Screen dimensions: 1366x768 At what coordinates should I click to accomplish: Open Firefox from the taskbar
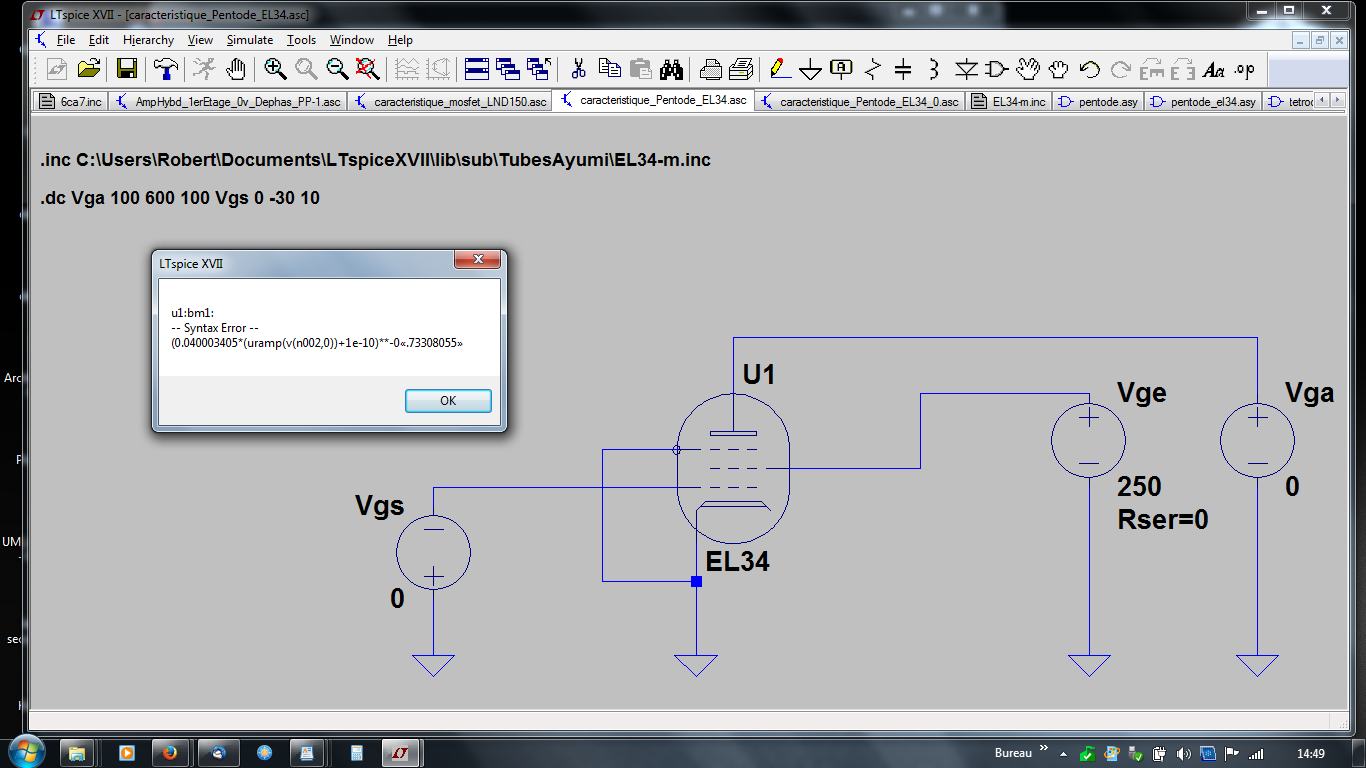pos(170,752)
